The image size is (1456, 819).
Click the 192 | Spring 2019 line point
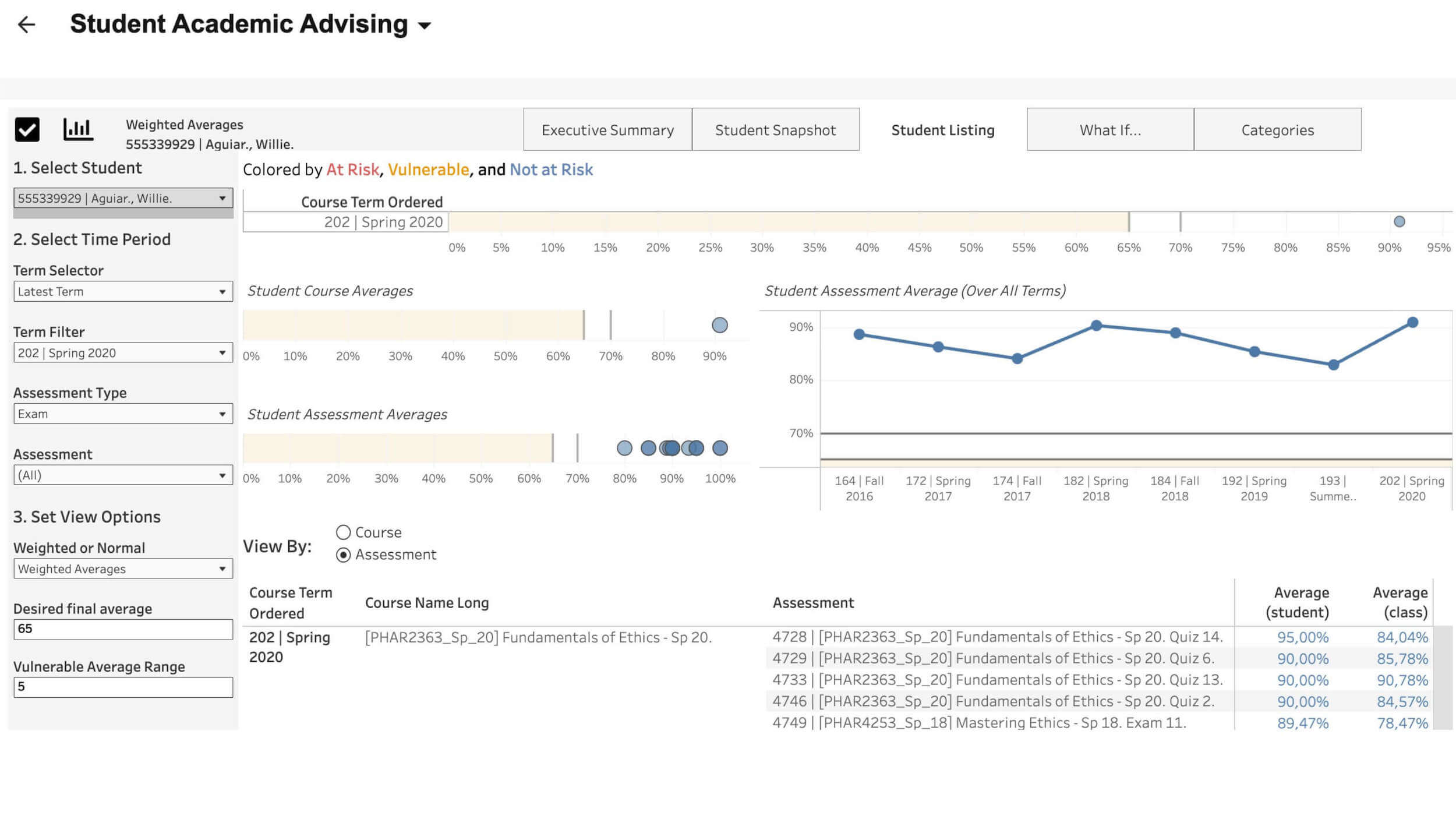(x=1255, y=351)
